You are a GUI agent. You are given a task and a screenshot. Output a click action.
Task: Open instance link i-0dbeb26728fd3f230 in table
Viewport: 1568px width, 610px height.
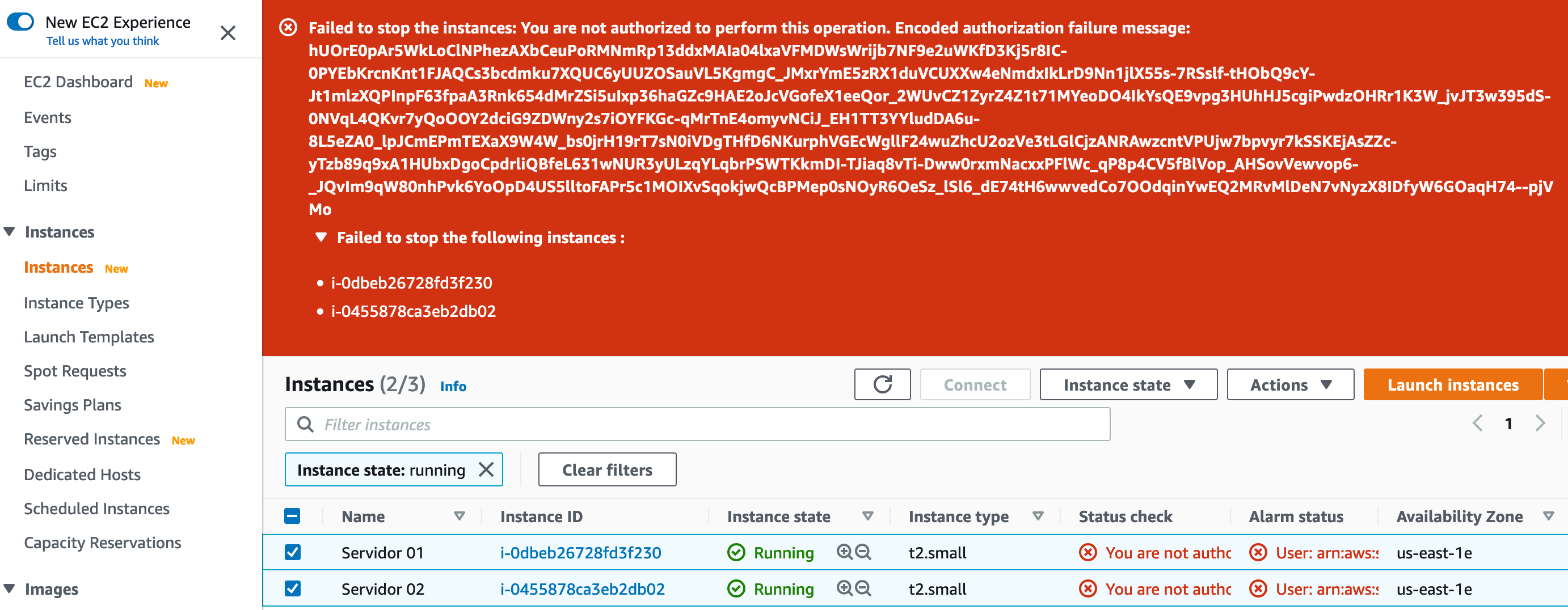point(580,553)
